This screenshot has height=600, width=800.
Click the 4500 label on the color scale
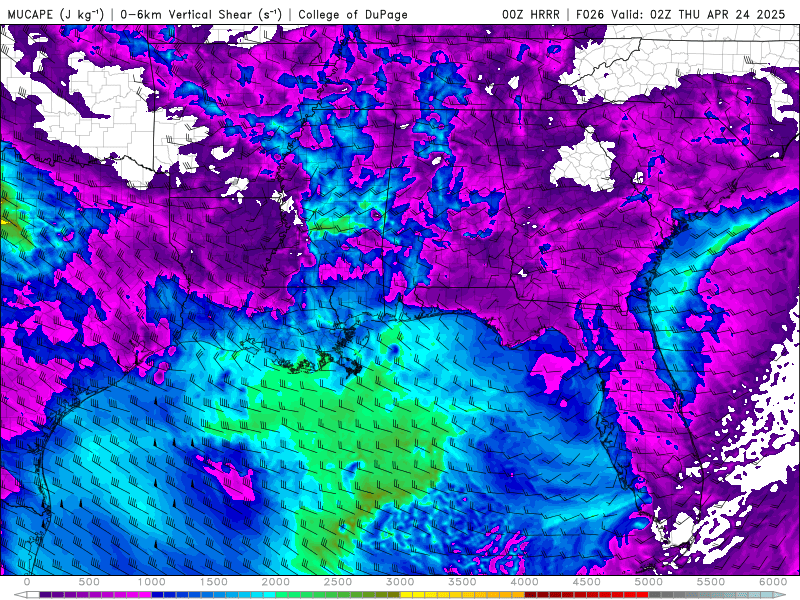point(587,582)
